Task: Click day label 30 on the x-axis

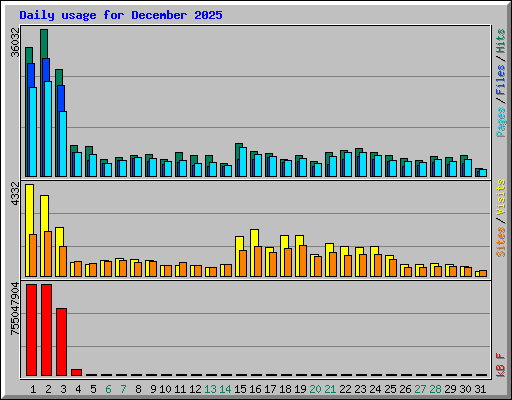Action: [x=465, y=389]
